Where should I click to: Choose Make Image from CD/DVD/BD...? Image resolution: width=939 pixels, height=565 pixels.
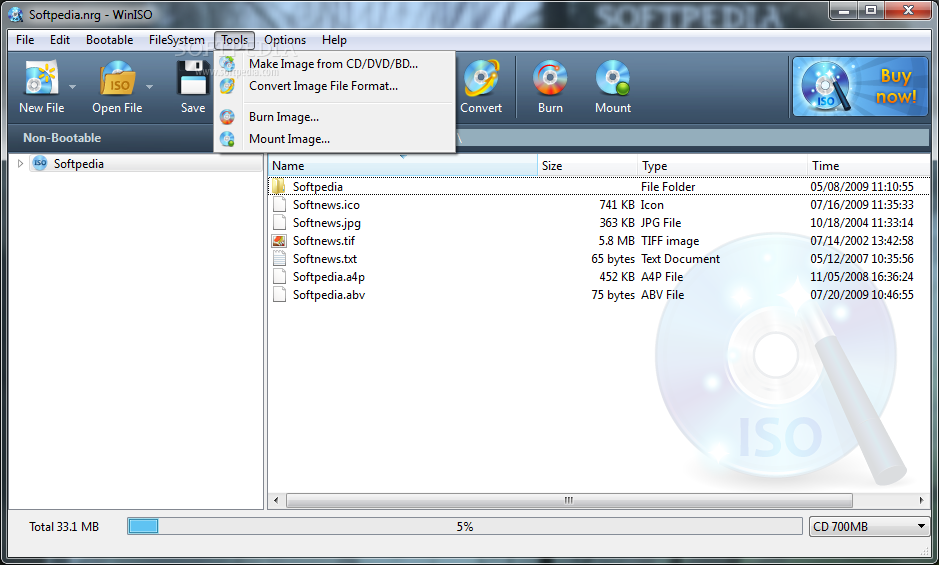click(x=334, y=64)
